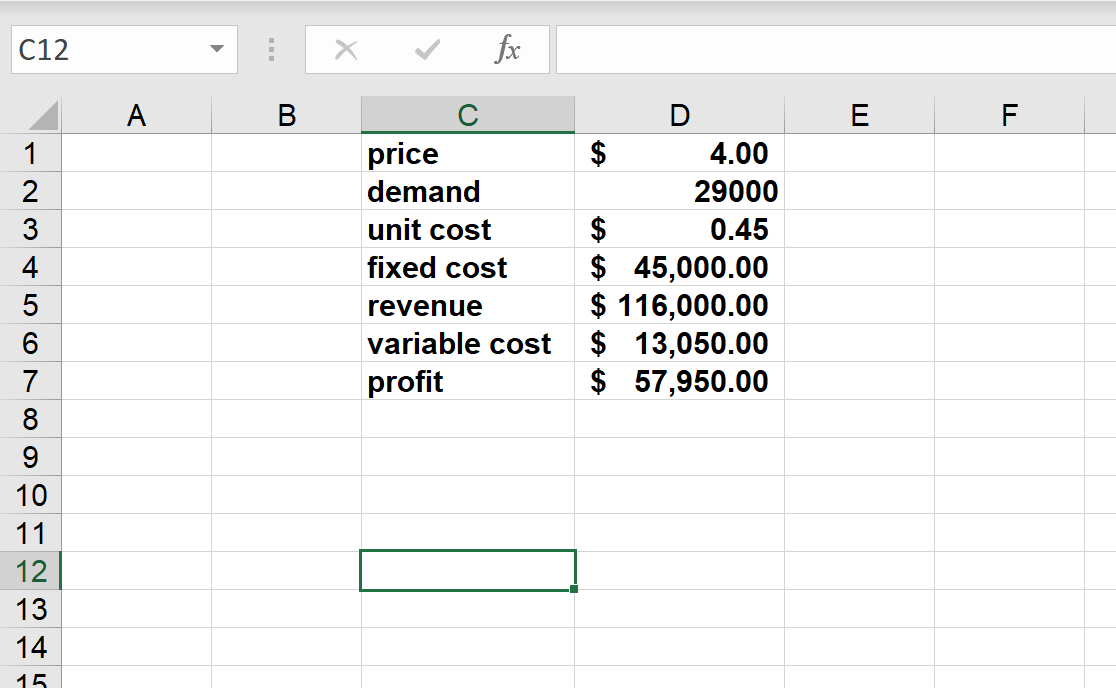Viewport: 1116px width, 688px height.
Task: Select column header A
Action: tap(136, 113)
